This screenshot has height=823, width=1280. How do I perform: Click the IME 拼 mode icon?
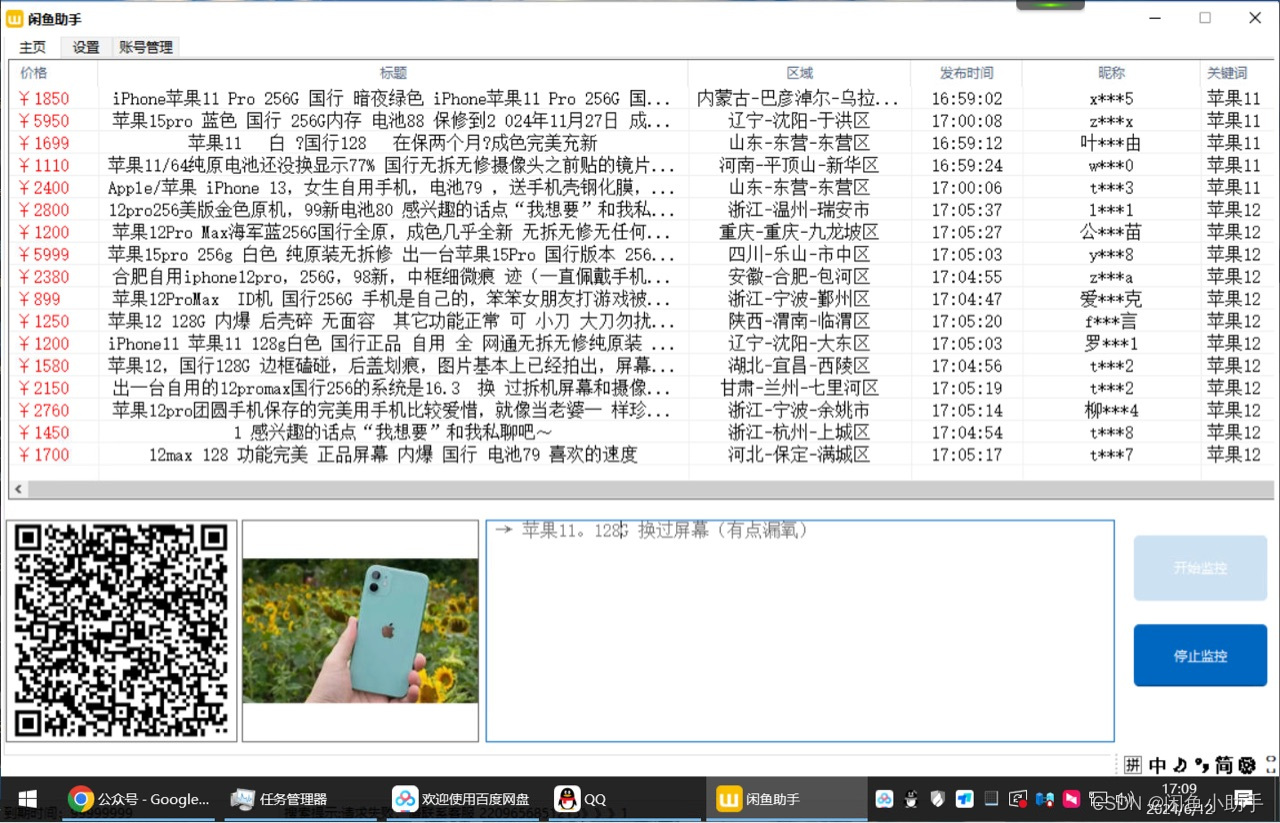click(1133, 765)
